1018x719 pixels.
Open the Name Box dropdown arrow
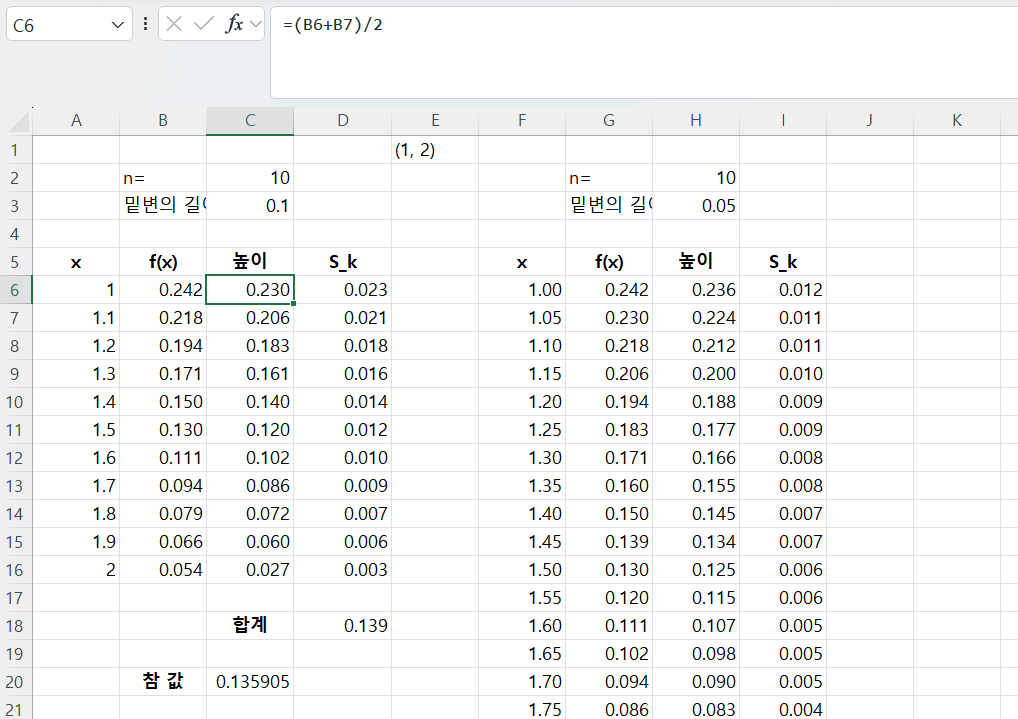[119, 25]
